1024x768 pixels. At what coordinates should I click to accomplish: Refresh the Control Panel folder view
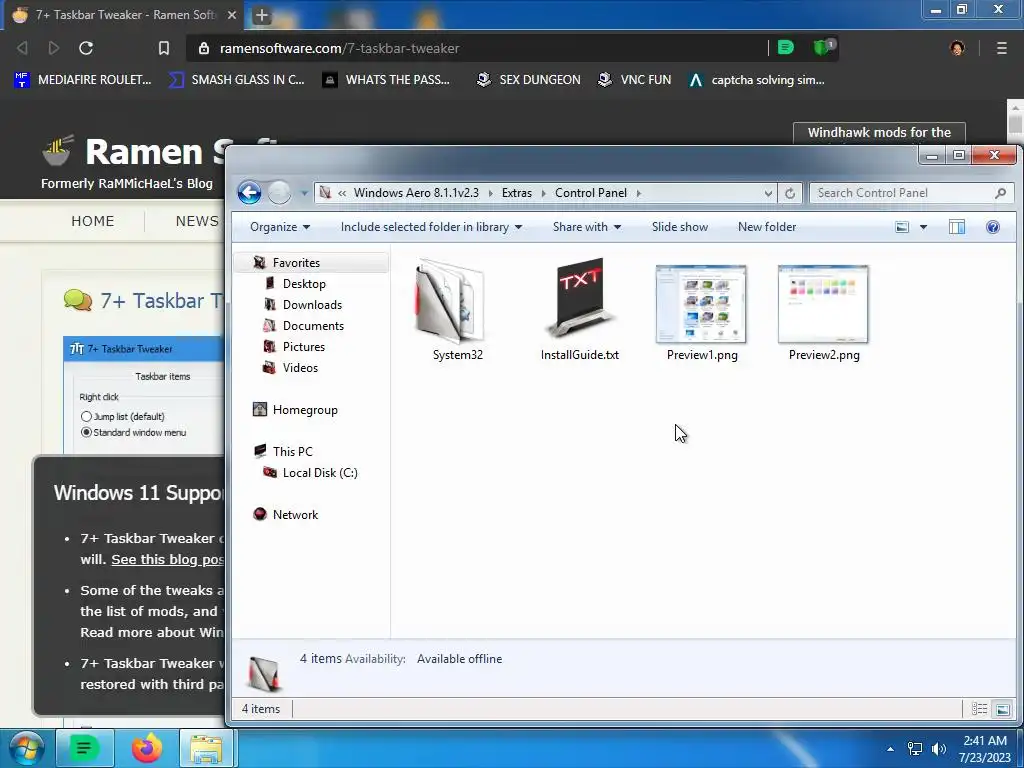click(x=790, y=193)
